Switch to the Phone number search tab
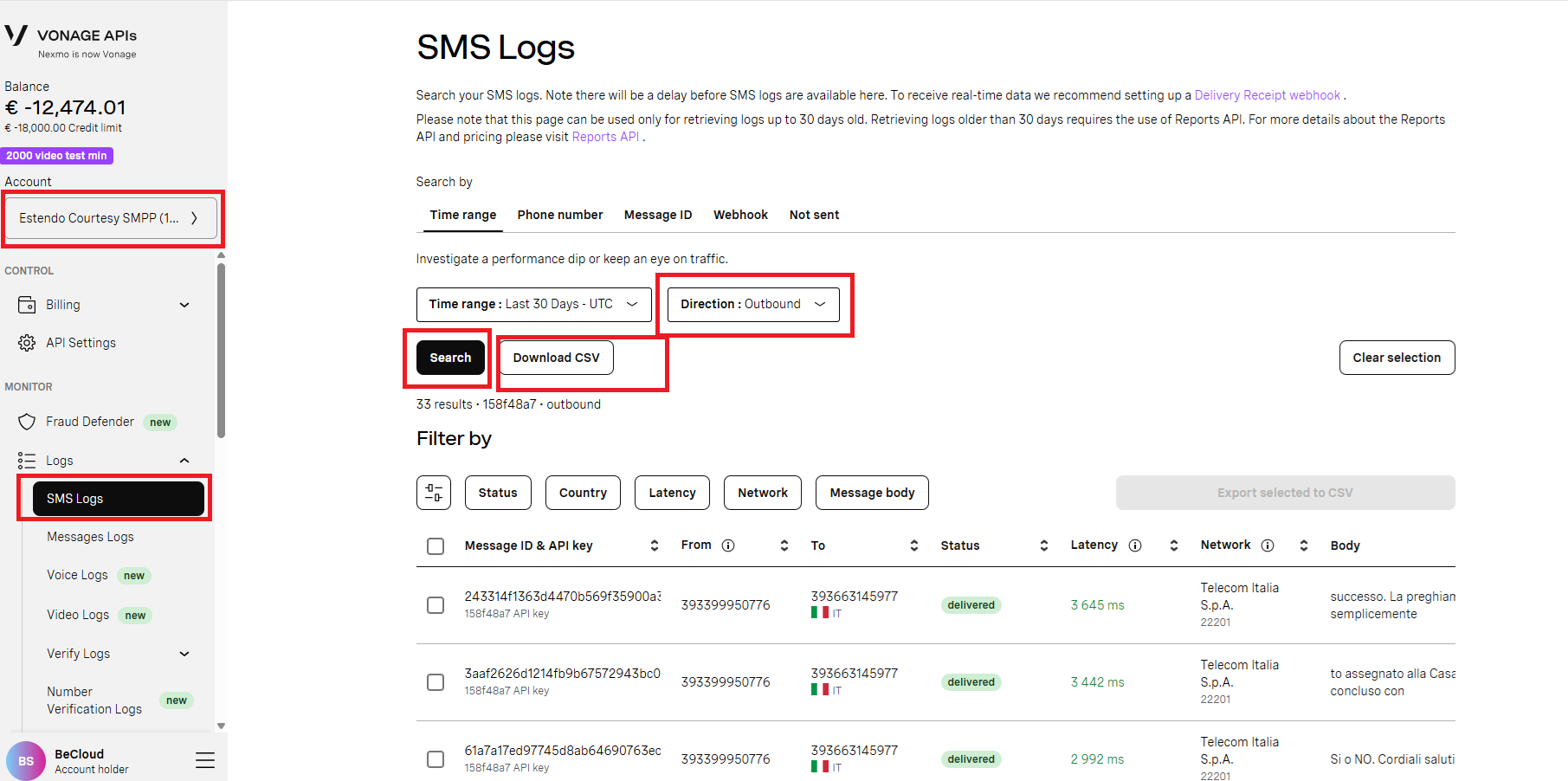This screenshot has height=781, width=1568. [x=559, y=215]
